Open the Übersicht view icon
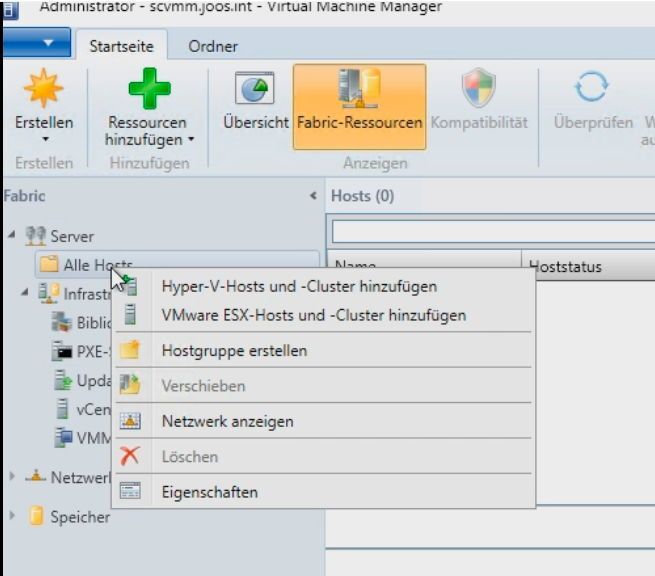This screenshot has height=576, width=655. point(254,88)
